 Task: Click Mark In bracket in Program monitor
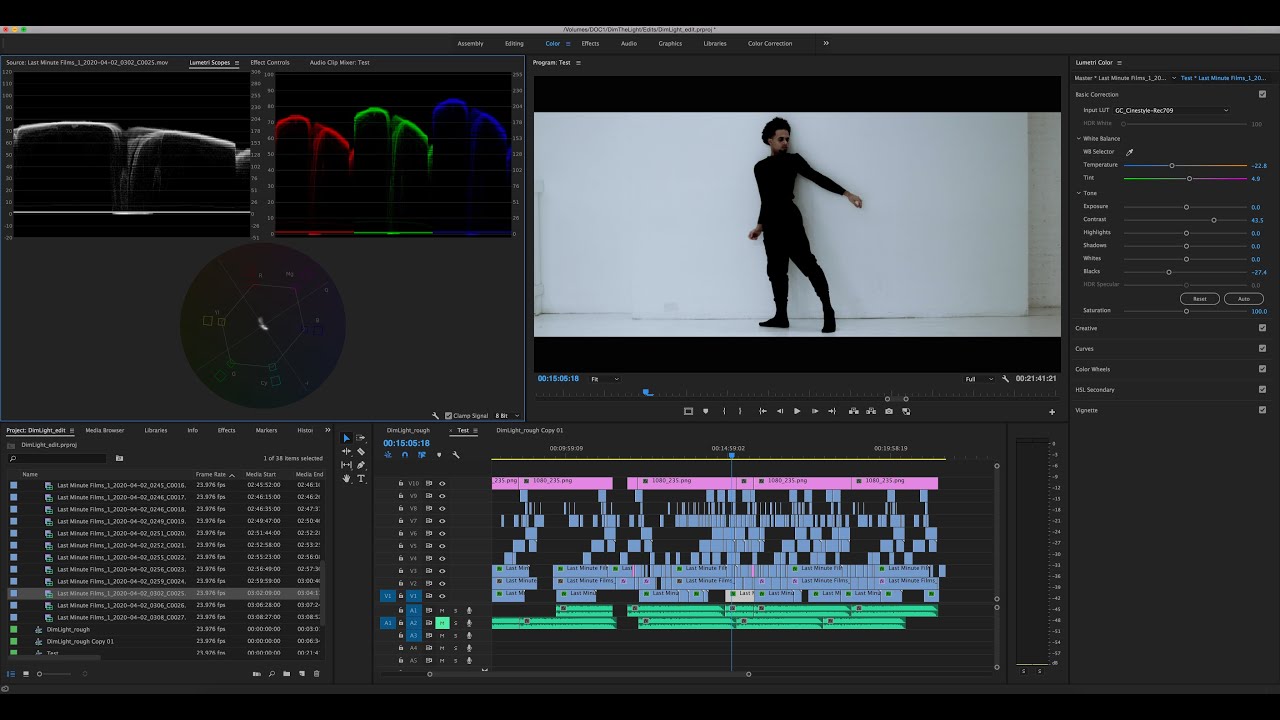(x=724, y=411)
